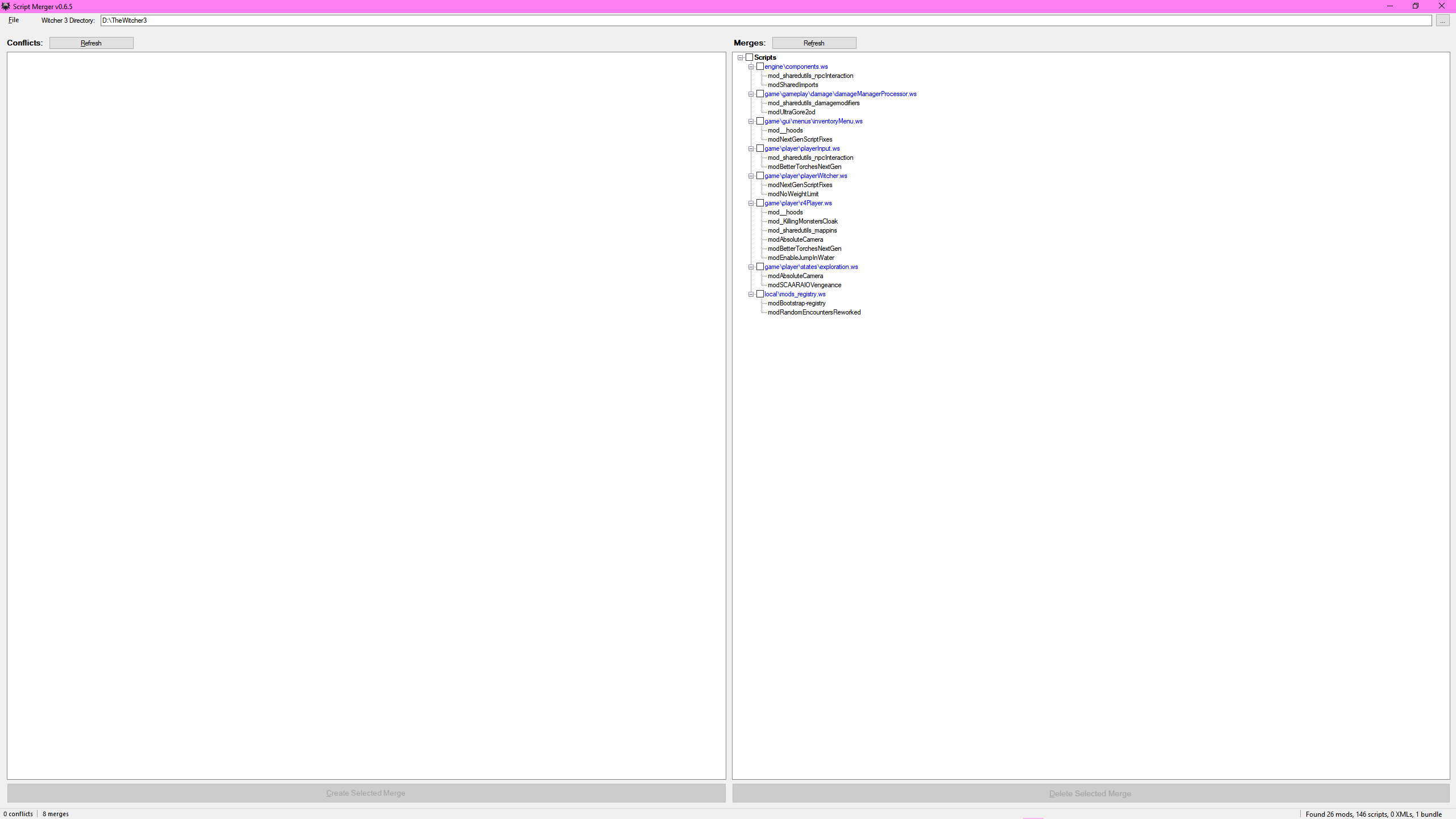Check the r4Player.ws merge checkbox
1456x819 pixels.
760,203
